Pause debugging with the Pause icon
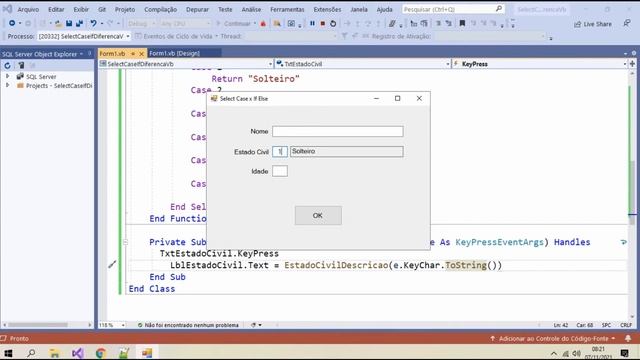 click(x=312, y=24)
